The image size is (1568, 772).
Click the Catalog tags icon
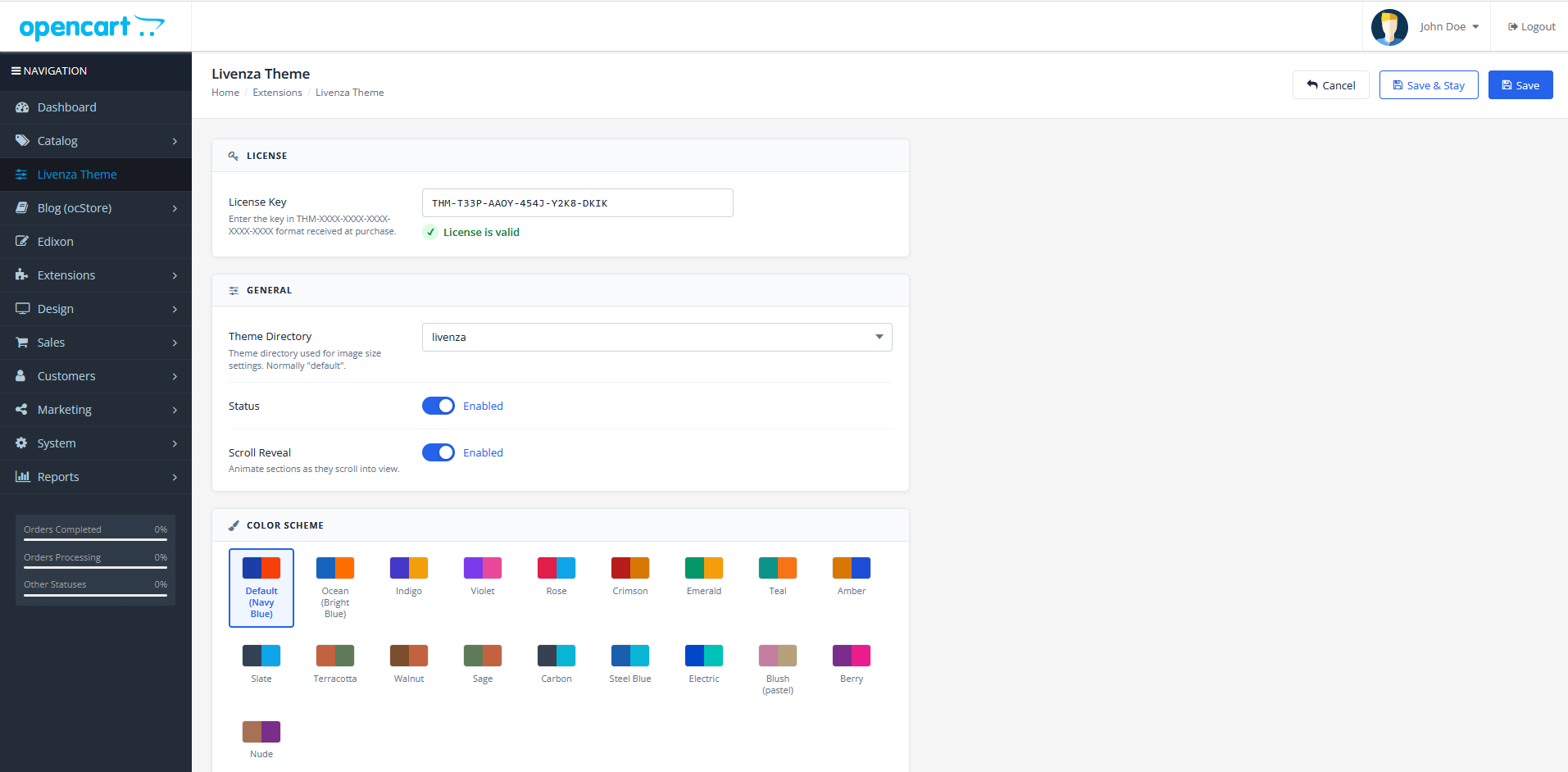point(22,141)
